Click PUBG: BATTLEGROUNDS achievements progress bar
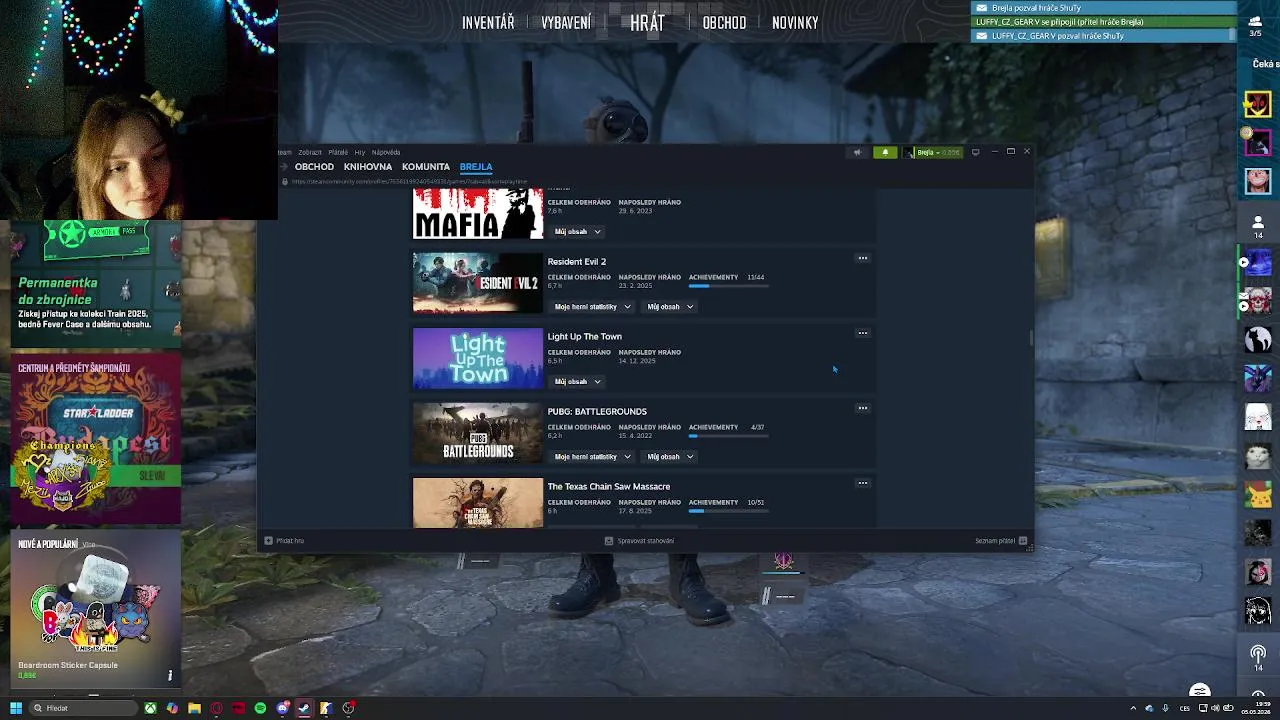1280x720 pixels. pos(728,436)
